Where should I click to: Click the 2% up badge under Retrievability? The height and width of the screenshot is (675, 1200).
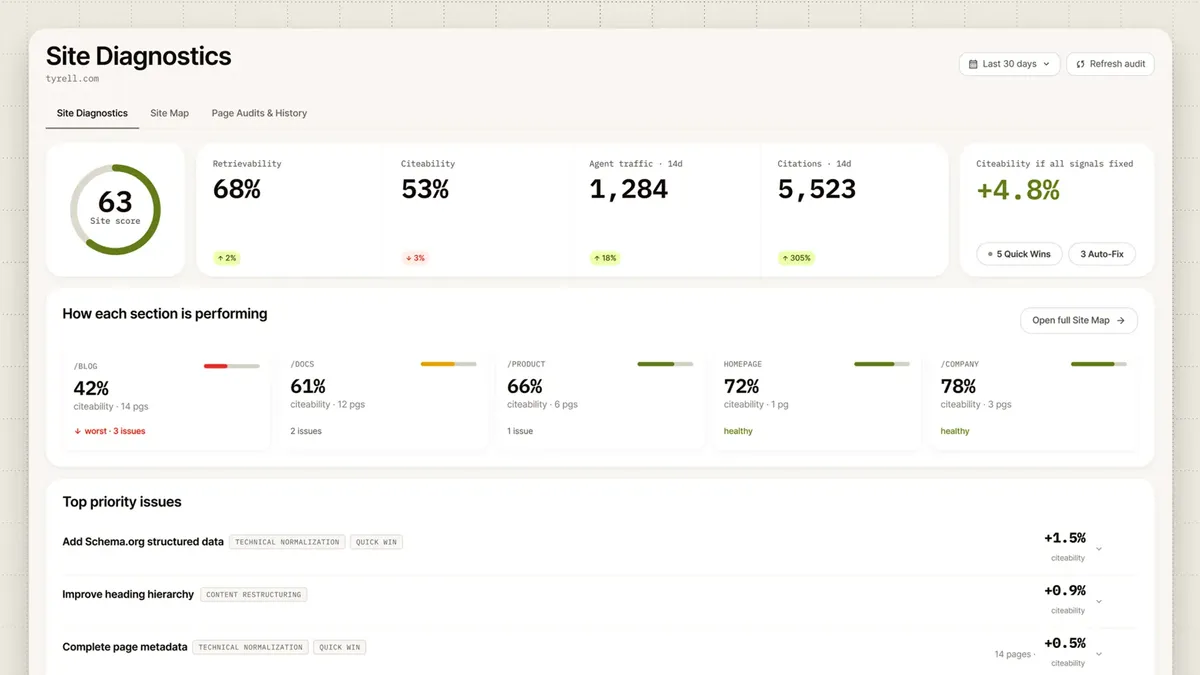click(x=227, y=258)
